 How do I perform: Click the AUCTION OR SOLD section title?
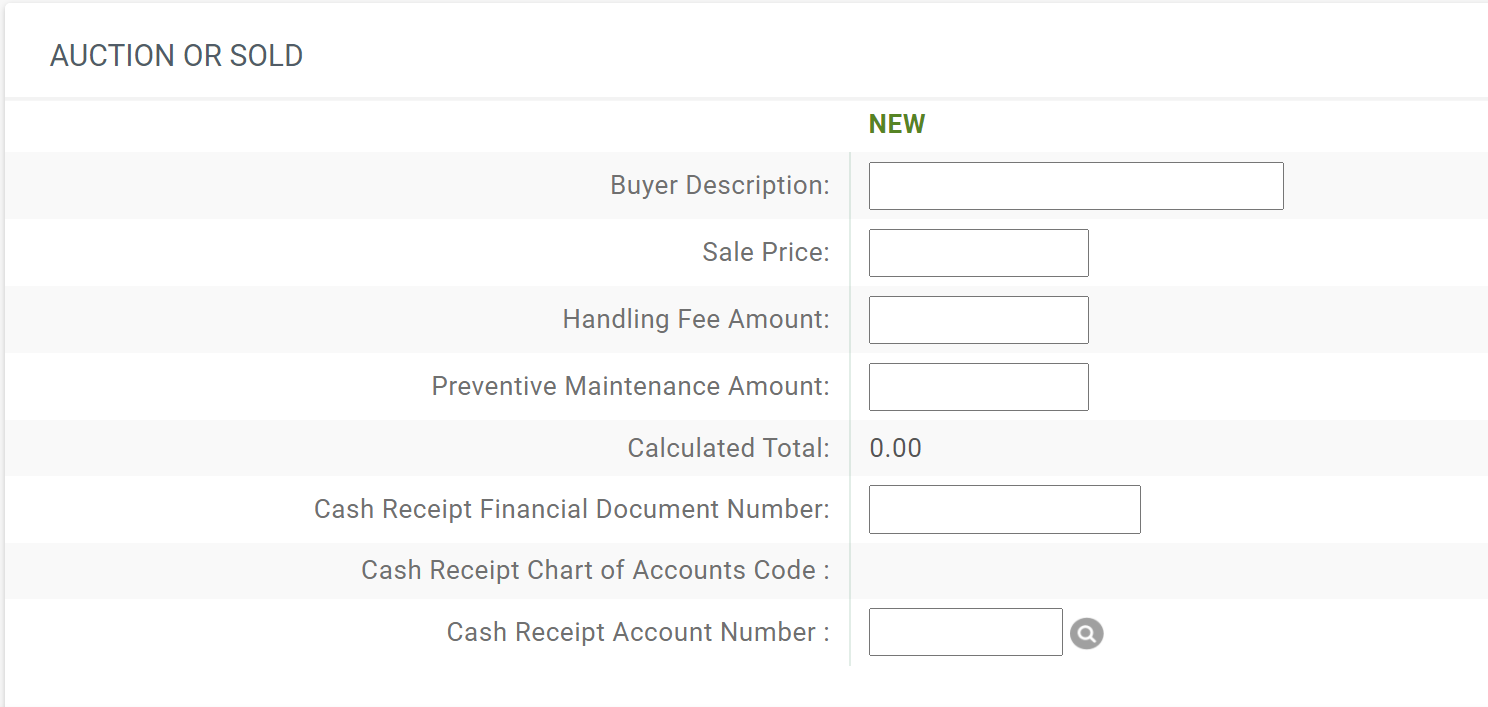(x=176, y=55)
